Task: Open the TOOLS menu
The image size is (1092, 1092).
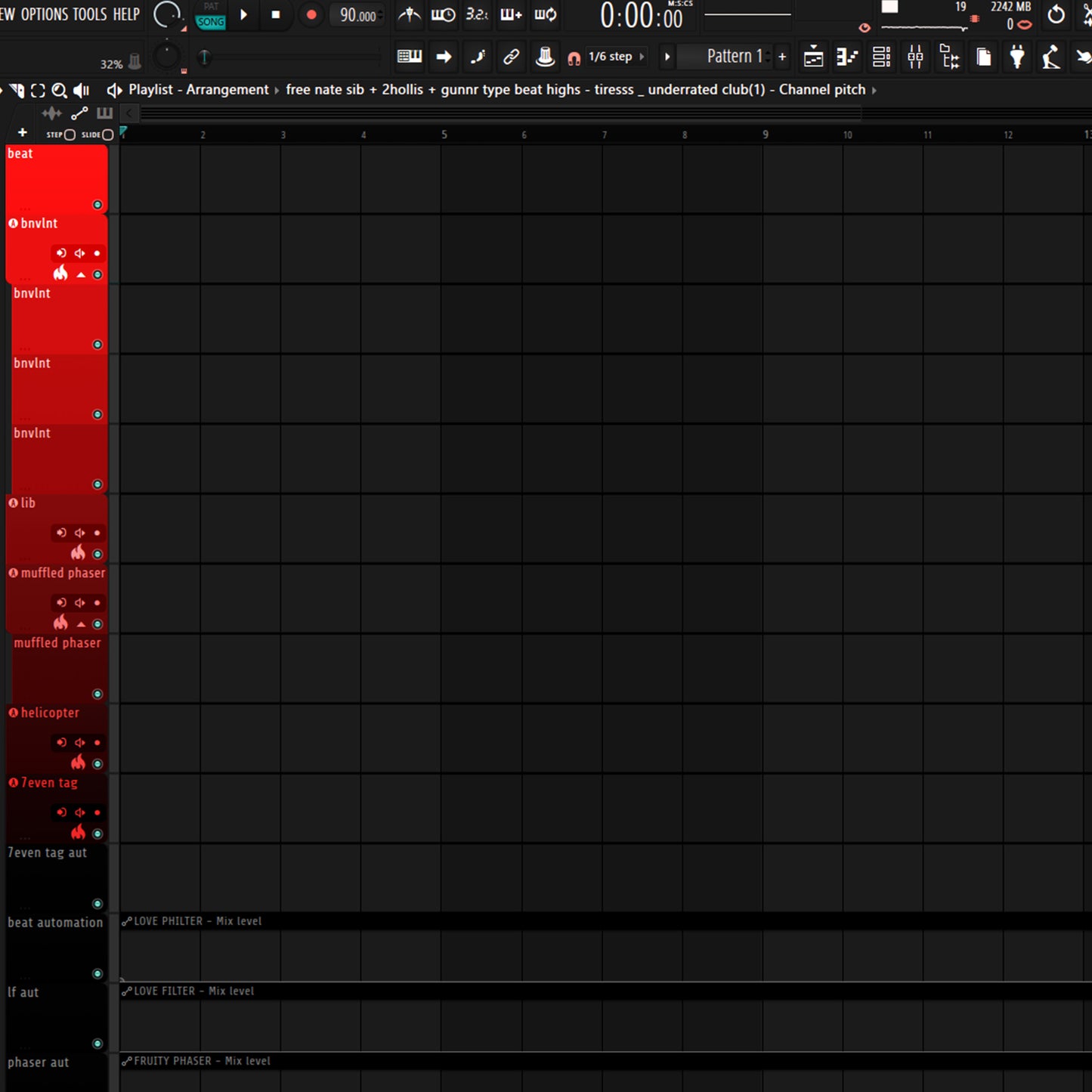Action: 90,14
